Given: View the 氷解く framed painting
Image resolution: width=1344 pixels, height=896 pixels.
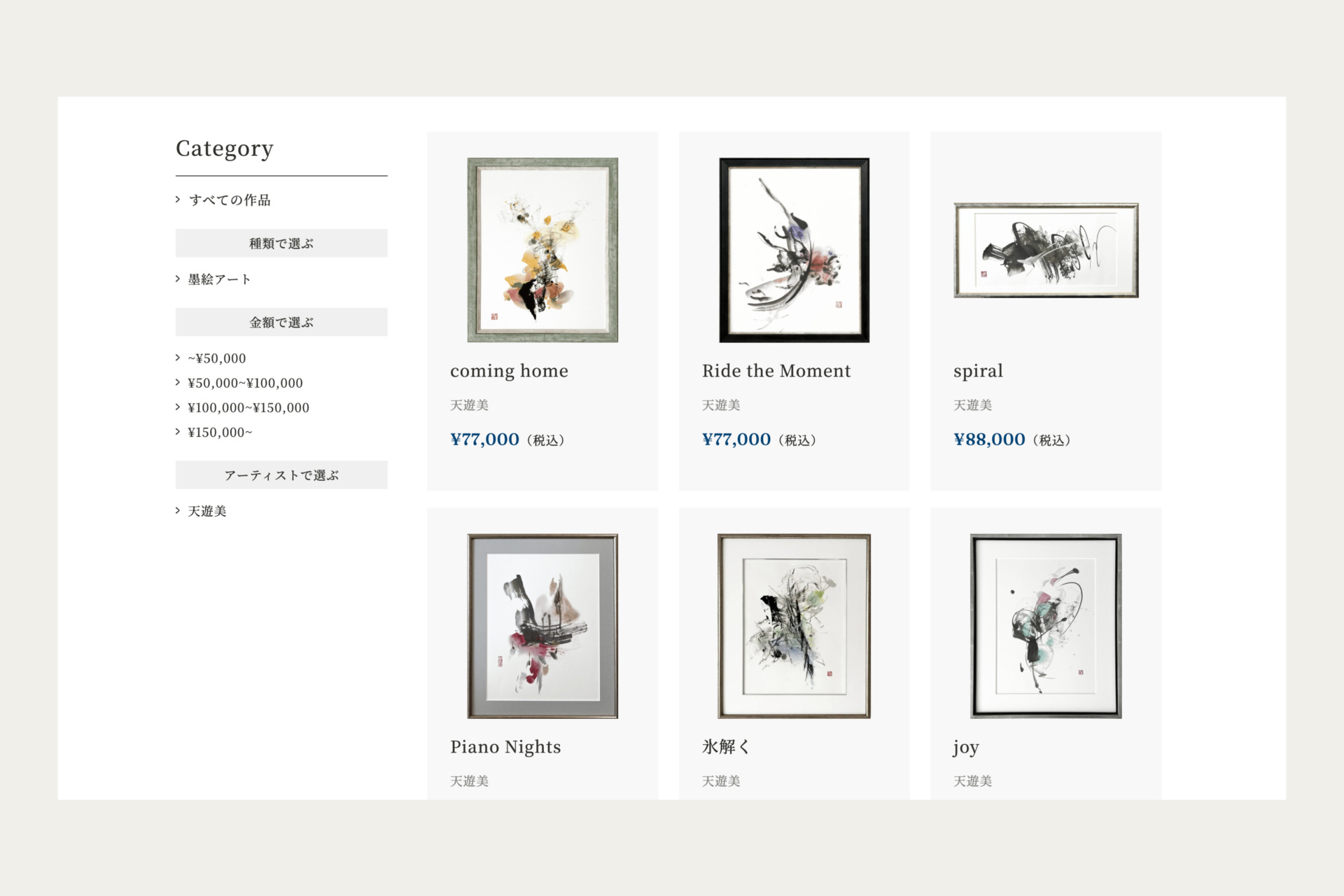Looking at the screenshot, I should click(794, 626).
